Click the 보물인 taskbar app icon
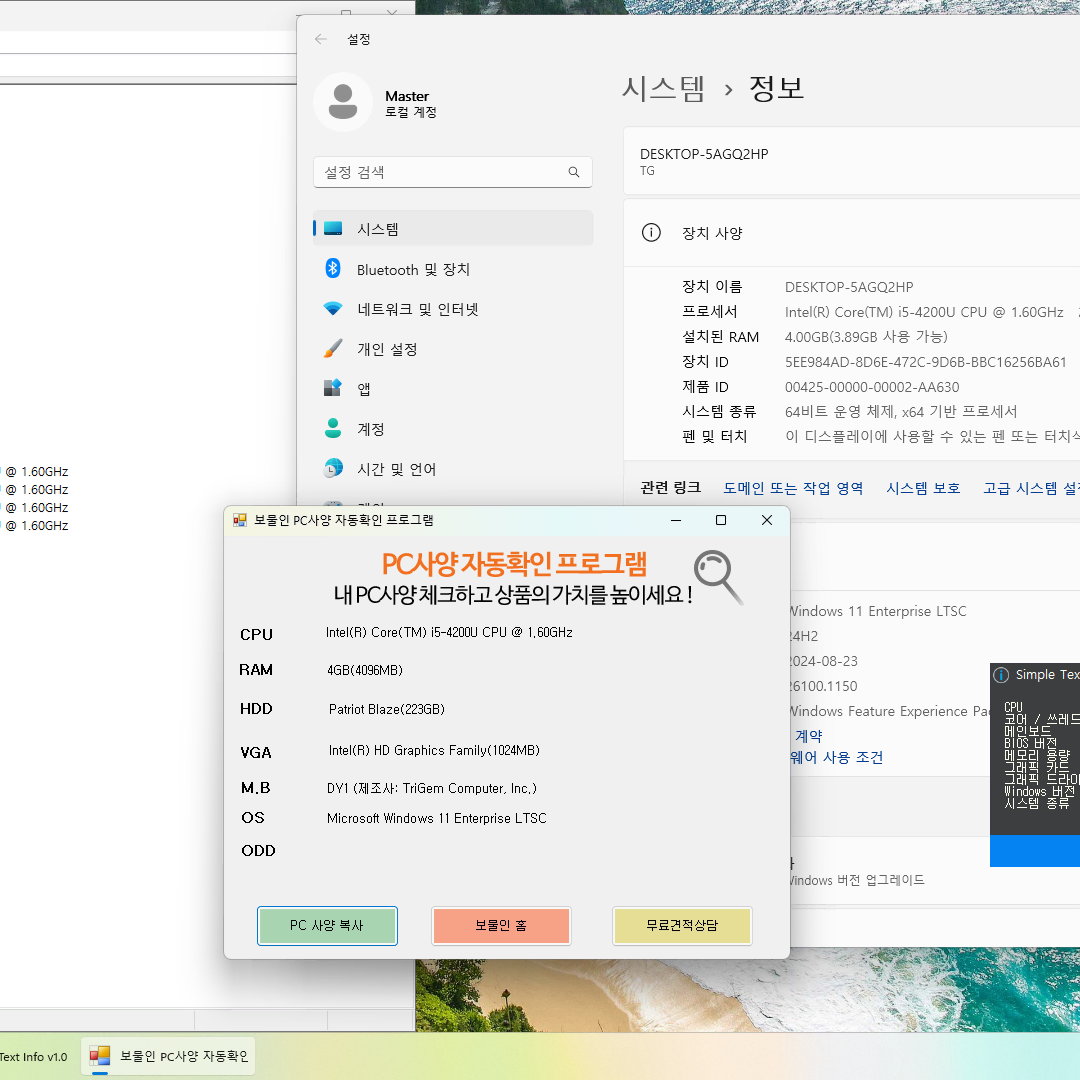This screenshot has width=1080, height=1080. click(100, 1056)
